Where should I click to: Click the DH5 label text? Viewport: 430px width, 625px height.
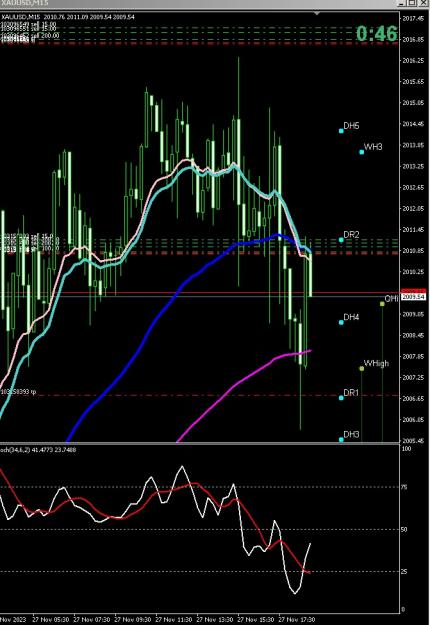(x=351, y=126)
